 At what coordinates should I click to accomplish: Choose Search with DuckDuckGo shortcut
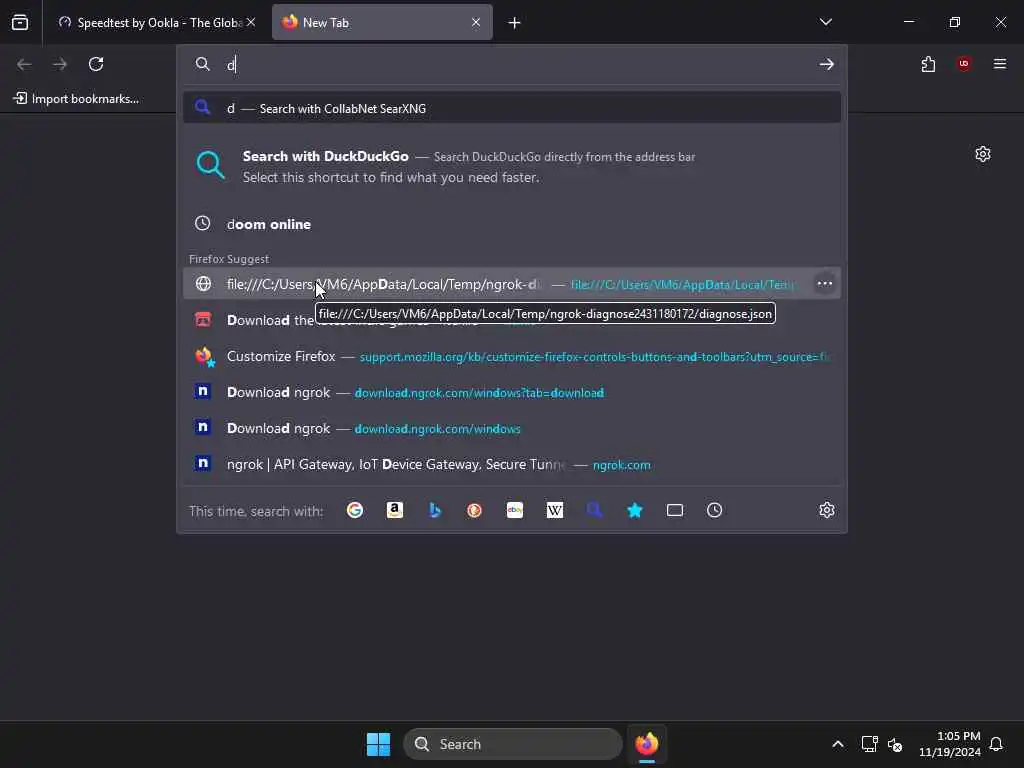(512, 167)
